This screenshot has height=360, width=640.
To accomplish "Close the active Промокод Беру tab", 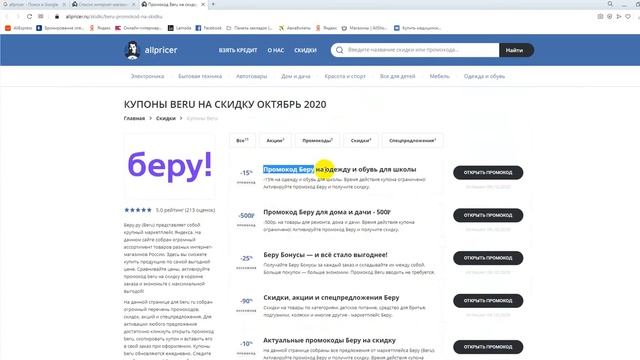I will pos(202,4).
